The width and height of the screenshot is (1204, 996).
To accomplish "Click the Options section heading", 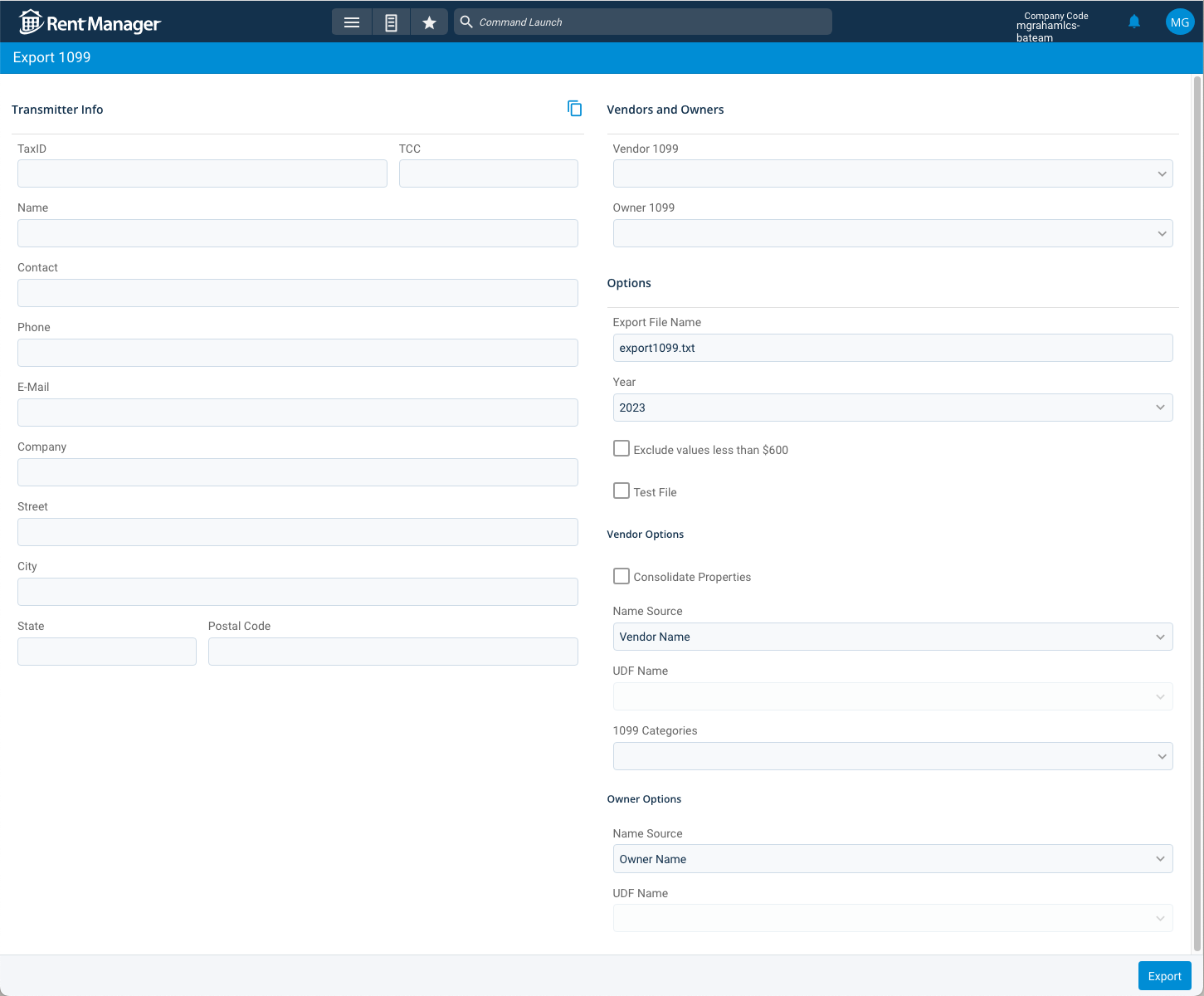I will [x=629, y=283].
